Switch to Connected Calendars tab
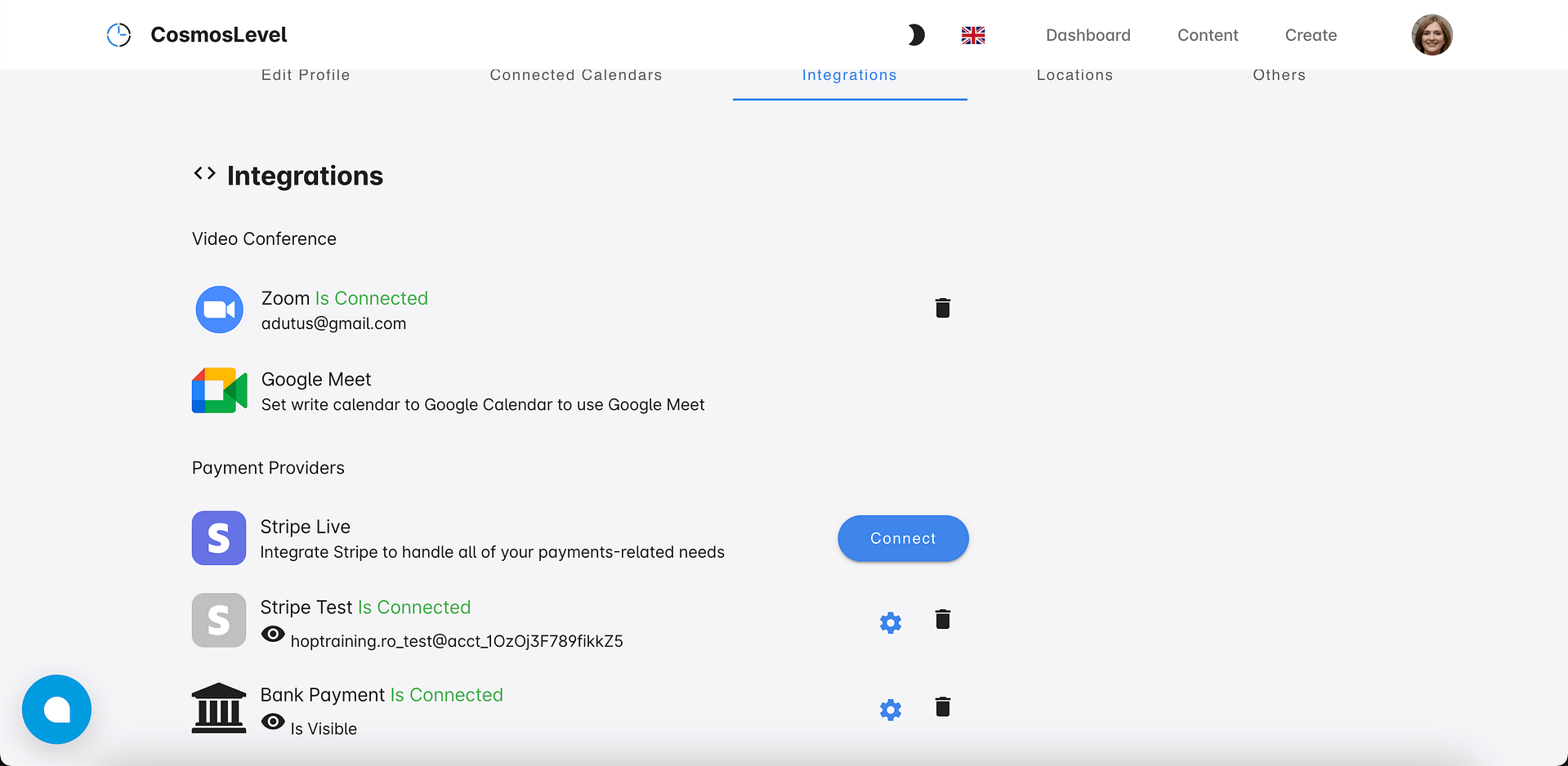The height and width of the screenshot is (766, 1568). [x=576, y=75]
